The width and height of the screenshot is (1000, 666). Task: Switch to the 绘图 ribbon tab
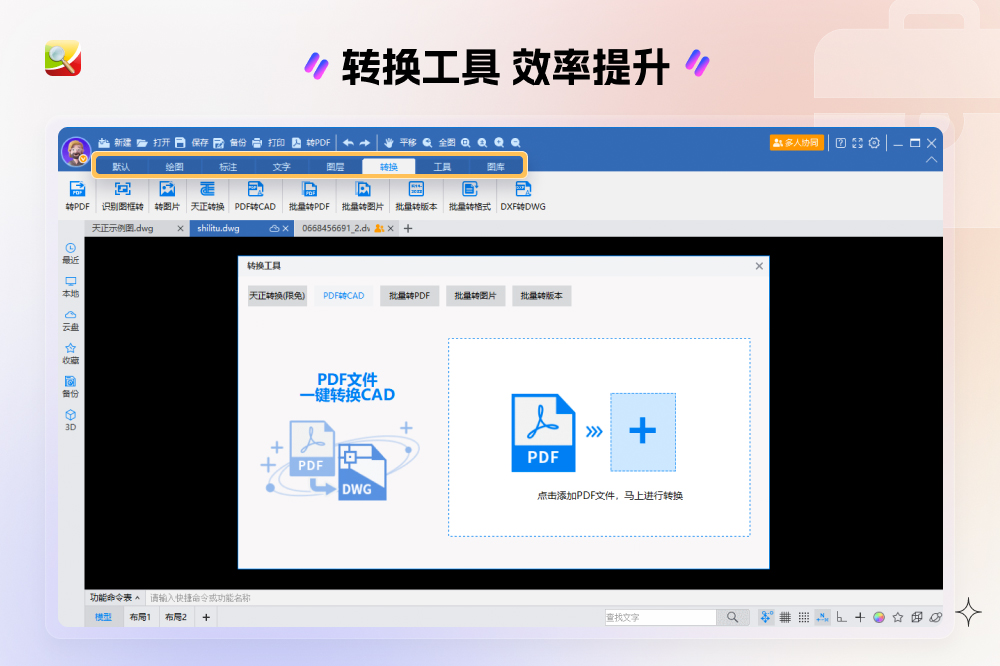(175, 166)
